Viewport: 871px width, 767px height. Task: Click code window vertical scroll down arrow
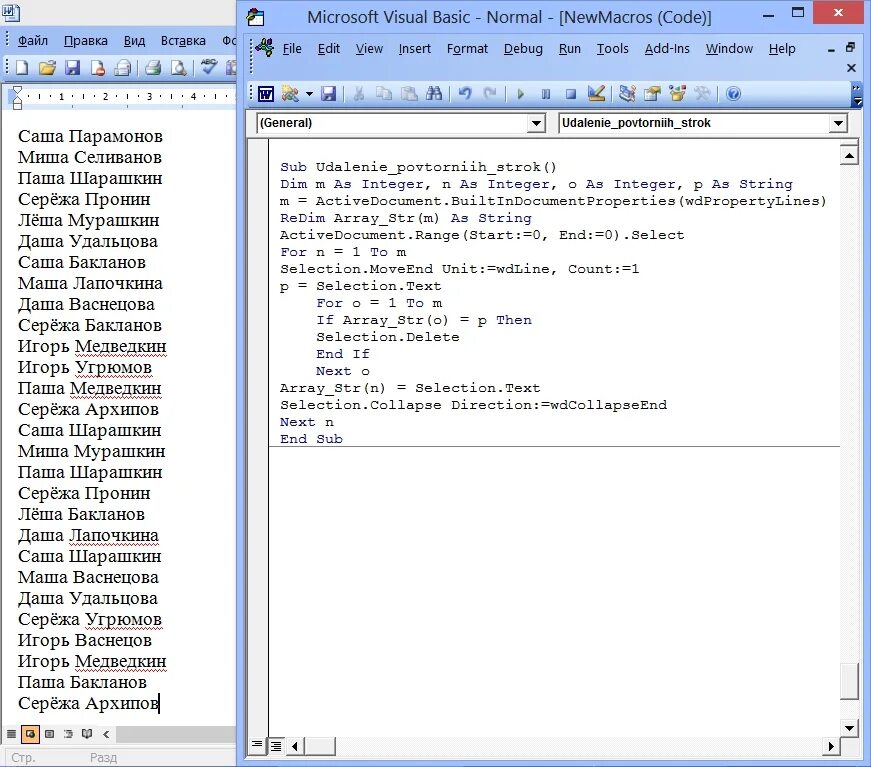pyautogui.click(x=849, y=728)
